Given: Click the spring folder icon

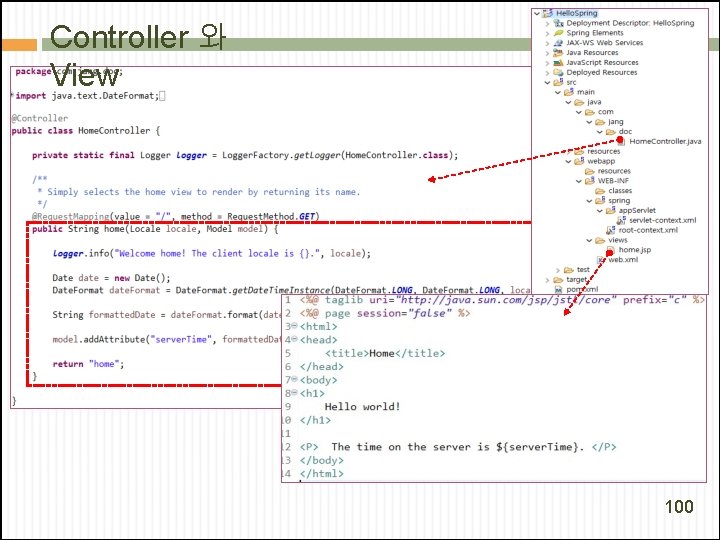Looking at the screenshot, I should [600, 201].
